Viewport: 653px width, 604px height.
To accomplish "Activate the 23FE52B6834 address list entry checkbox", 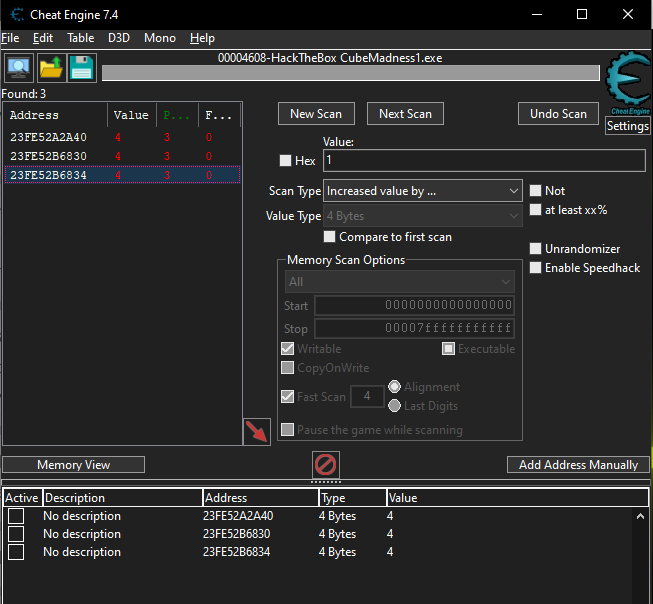I will click(x=16, y=552).
